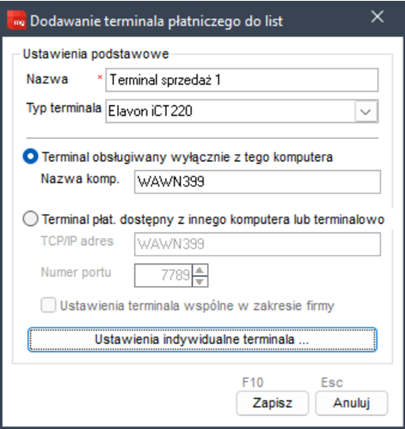
Task: Expand the chevron arrow of Typ terminala
Action: [366, 111]
